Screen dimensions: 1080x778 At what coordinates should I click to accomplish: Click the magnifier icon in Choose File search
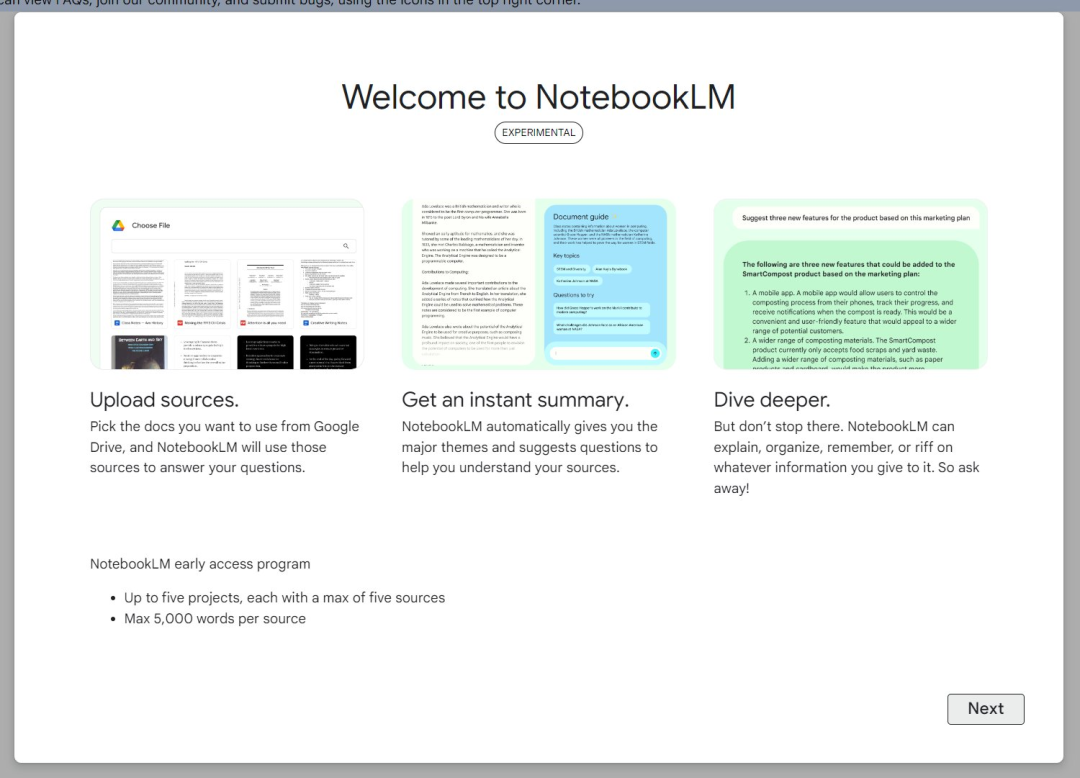tap(346, 246)
